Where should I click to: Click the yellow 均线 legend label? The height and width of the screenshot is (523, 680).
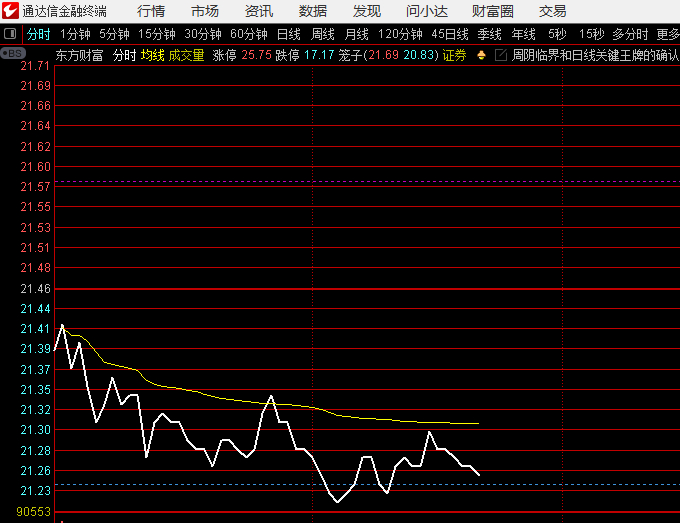coord(153,55)
